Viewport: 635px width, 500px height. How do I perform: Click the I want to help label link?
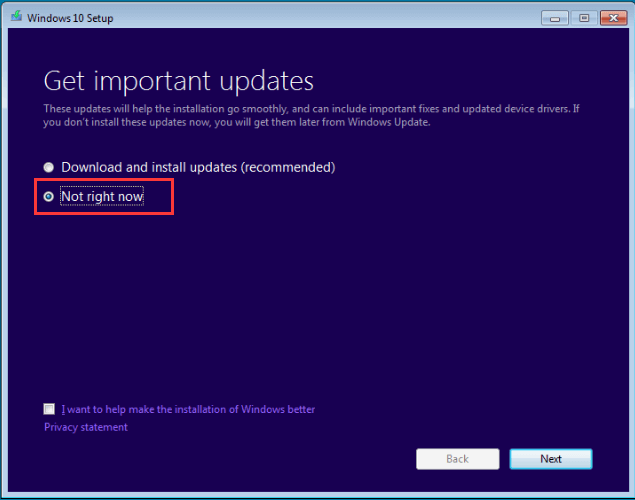coord(188,409)
